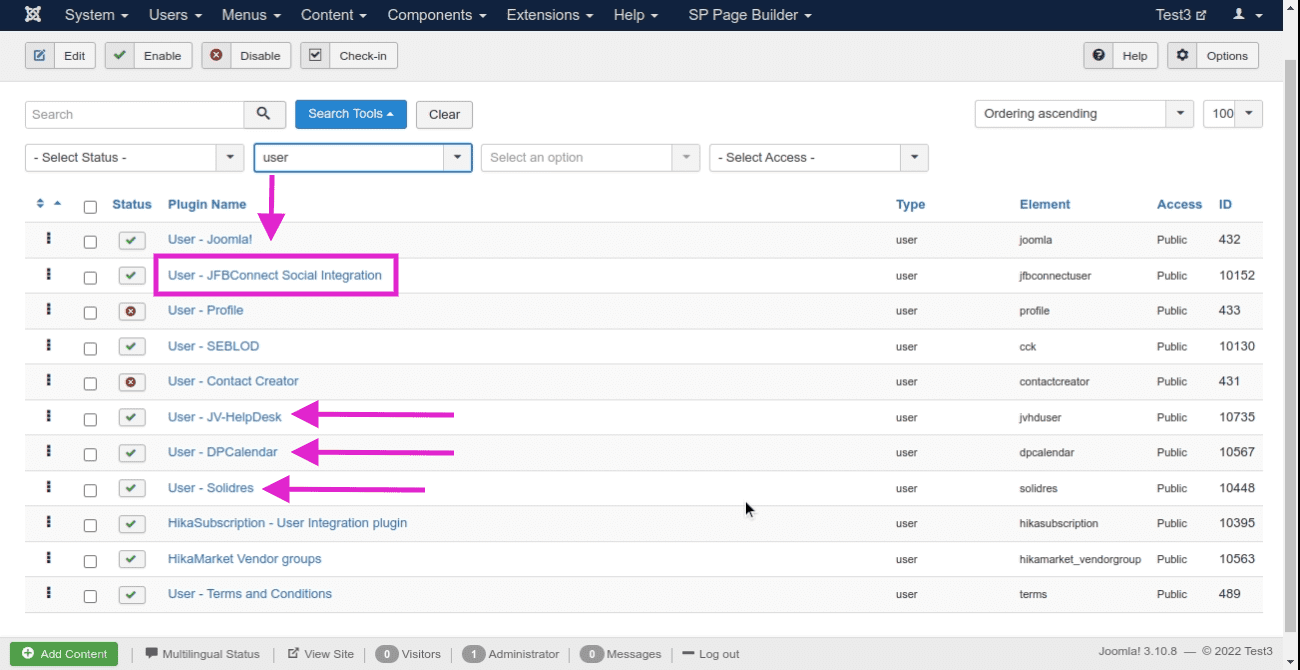Screen dimensions: 1300x670
Task: Toggle status icon for User - Terms and Conditions
Action: [132, 595]
